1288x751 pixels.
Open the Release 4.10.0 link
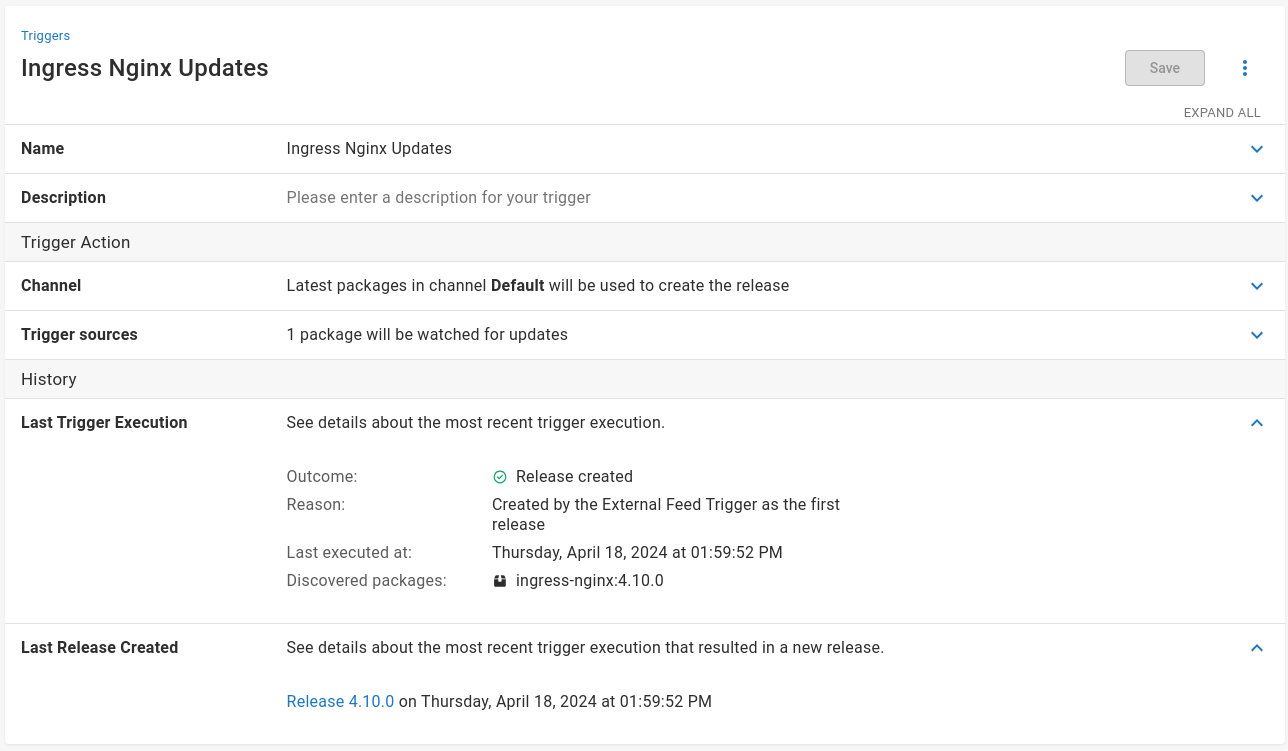coord(340,702)
